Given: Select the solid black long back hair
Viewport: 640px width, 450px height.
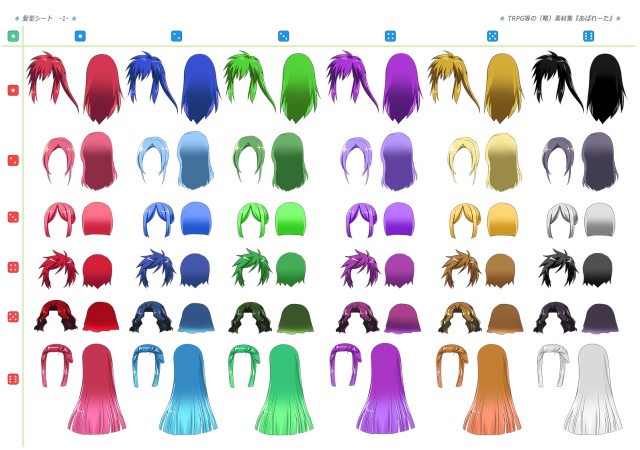Looking at the screenshot, I should point(607,88).
